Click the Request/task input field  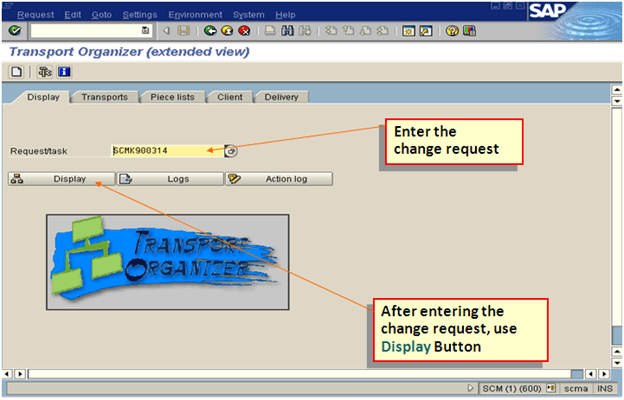click(x=166, y=151)
